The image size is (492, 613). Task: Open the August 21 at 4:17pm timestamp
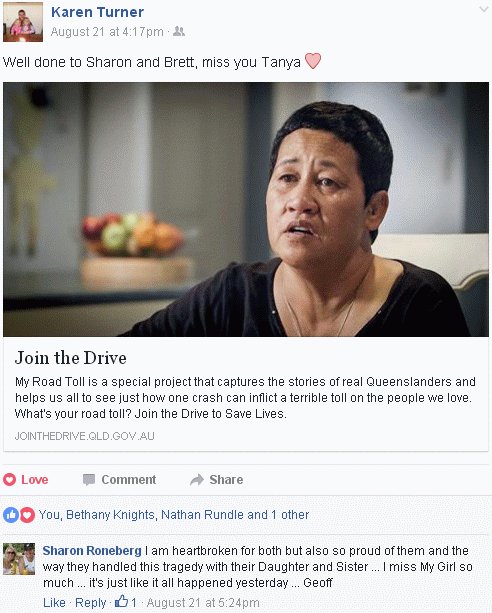coord(107,32)
